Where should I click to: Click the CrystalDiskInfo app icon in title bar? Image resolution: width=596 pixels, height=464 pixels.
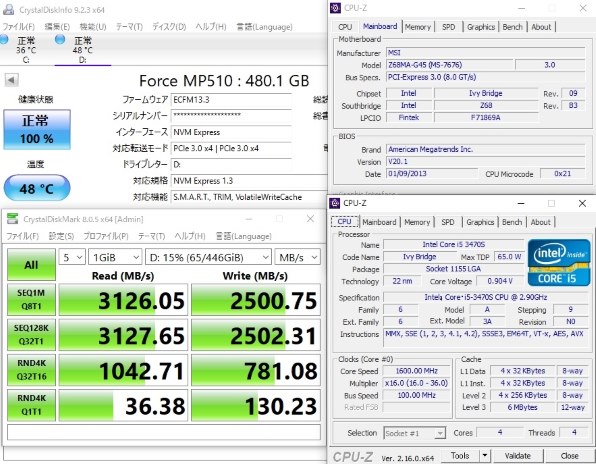click(x=8, y=10)
